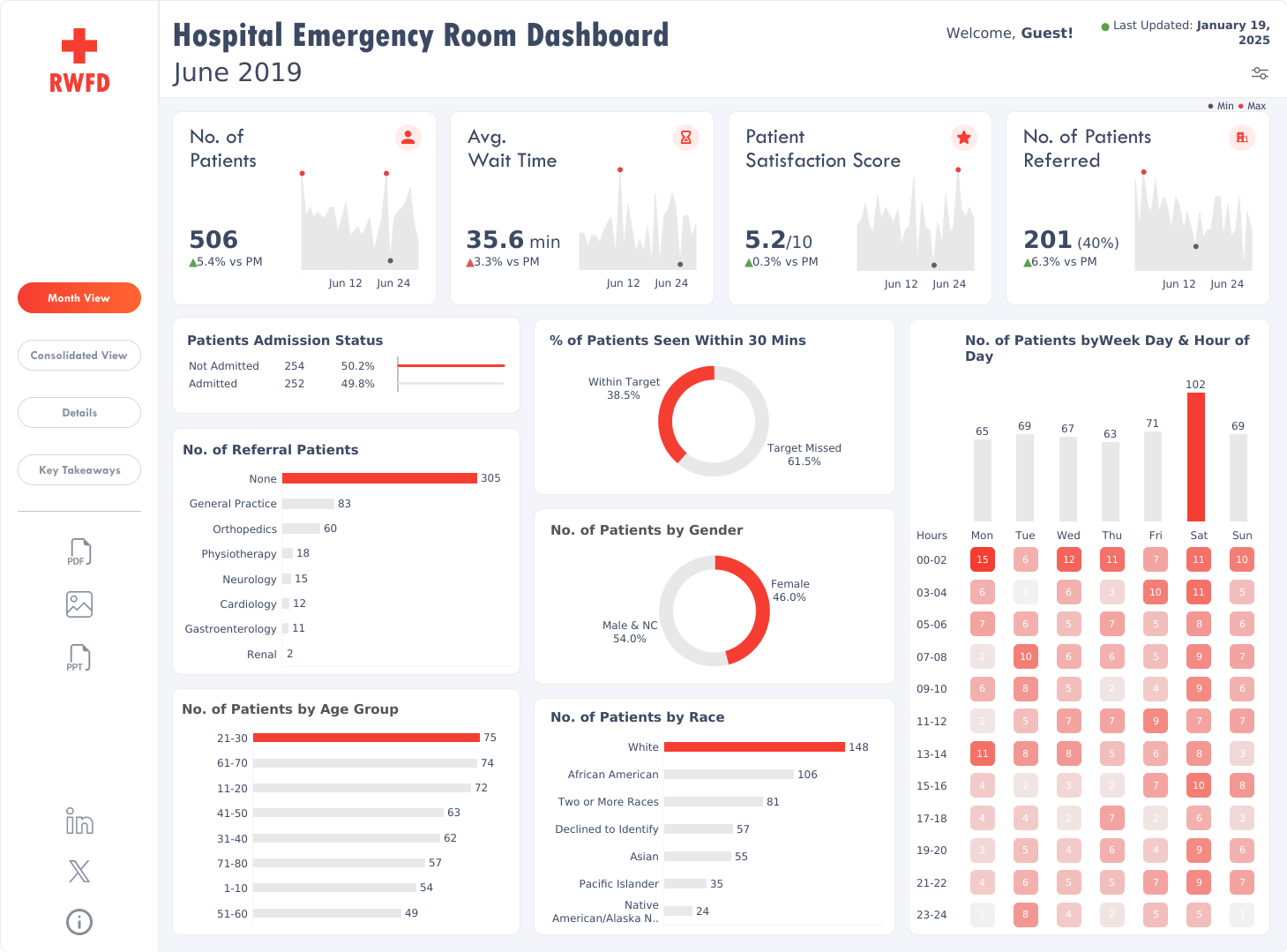The height and width of the screenshot is (952, 1287).
Task: Select the White race bar
Action: click(x=754, y=747)
